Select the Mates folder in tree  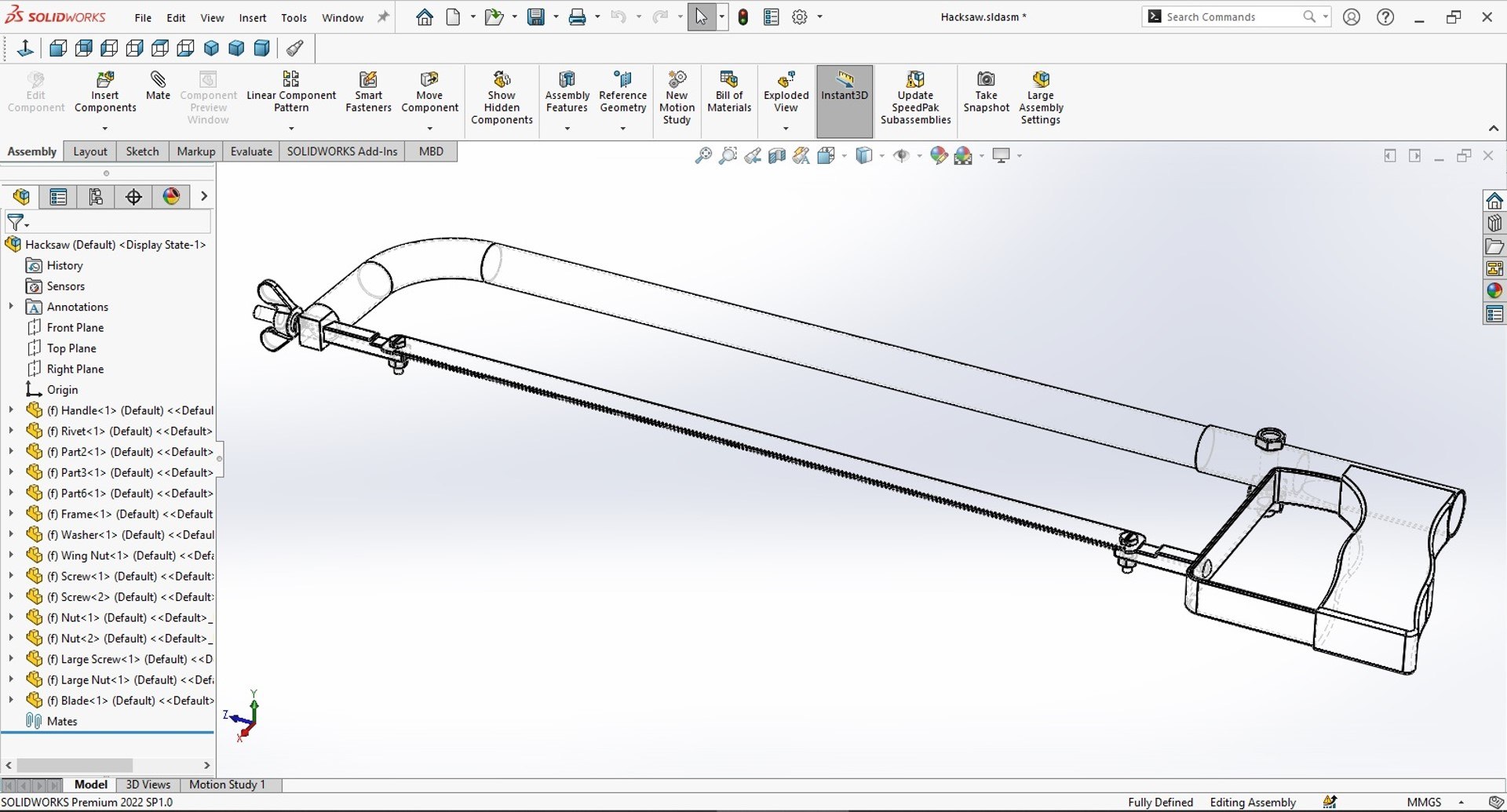[x=52, y=721]
